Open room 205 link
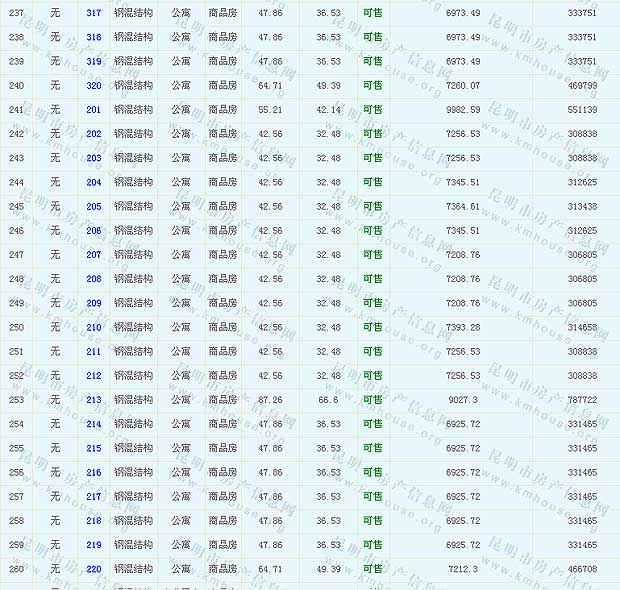 tap(94, 207)
